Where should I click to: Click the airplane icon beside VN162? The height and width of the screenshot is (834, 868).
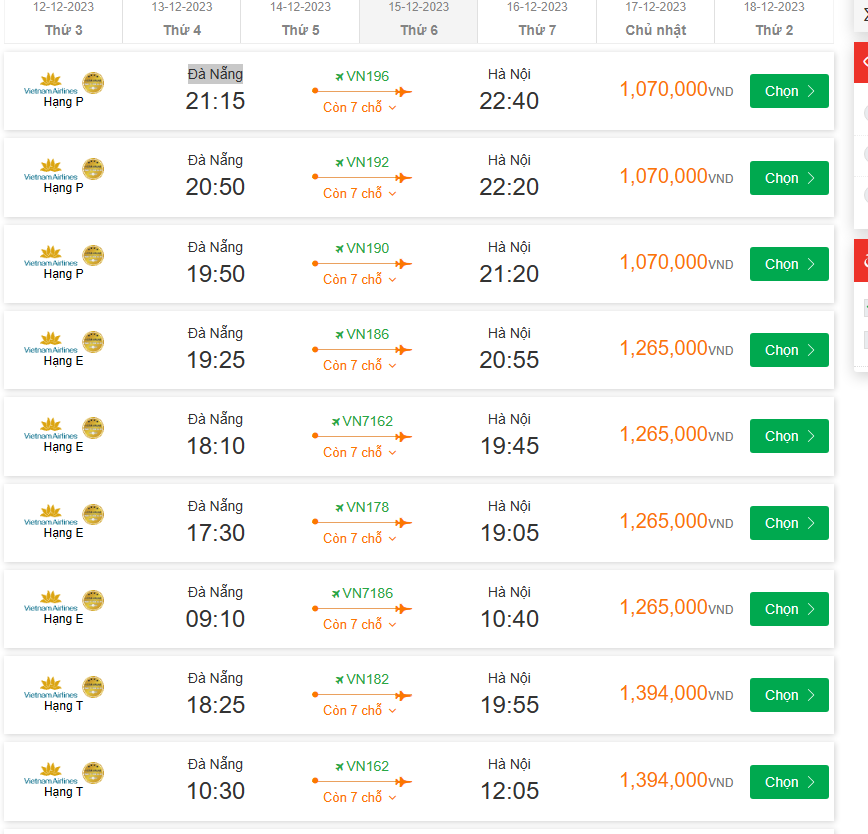[x=339, y=766]
